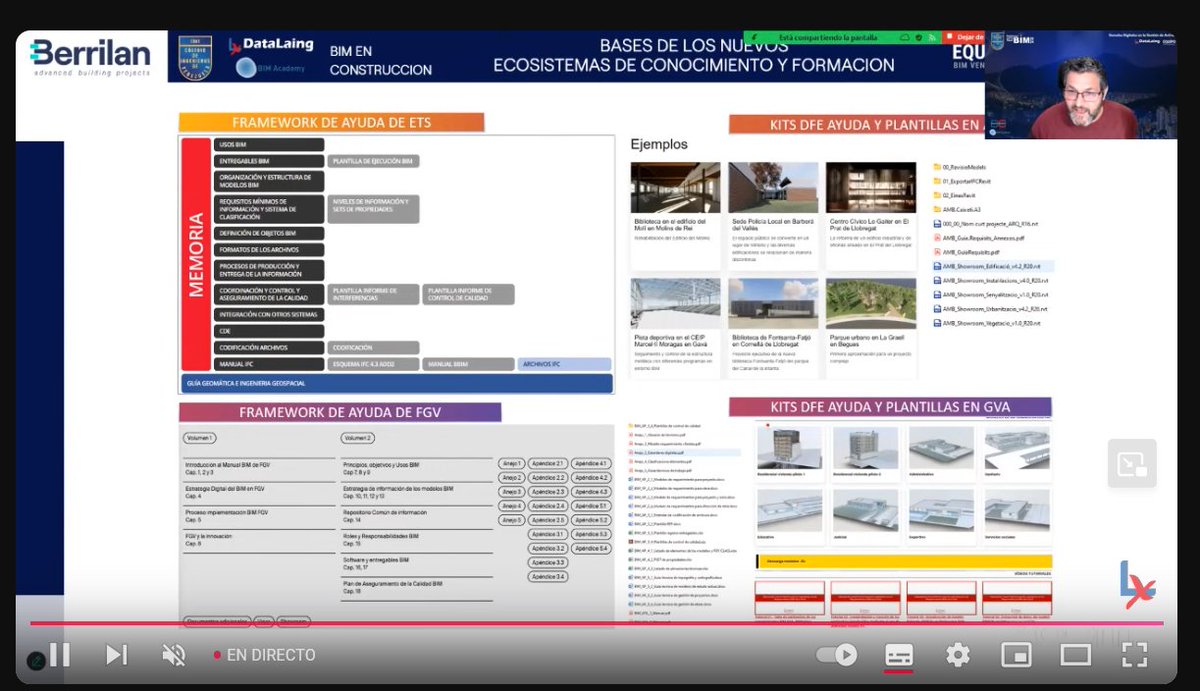Enter fullscreen mode
This screenshot has height=691, width=1200.
click(1134, 655)
